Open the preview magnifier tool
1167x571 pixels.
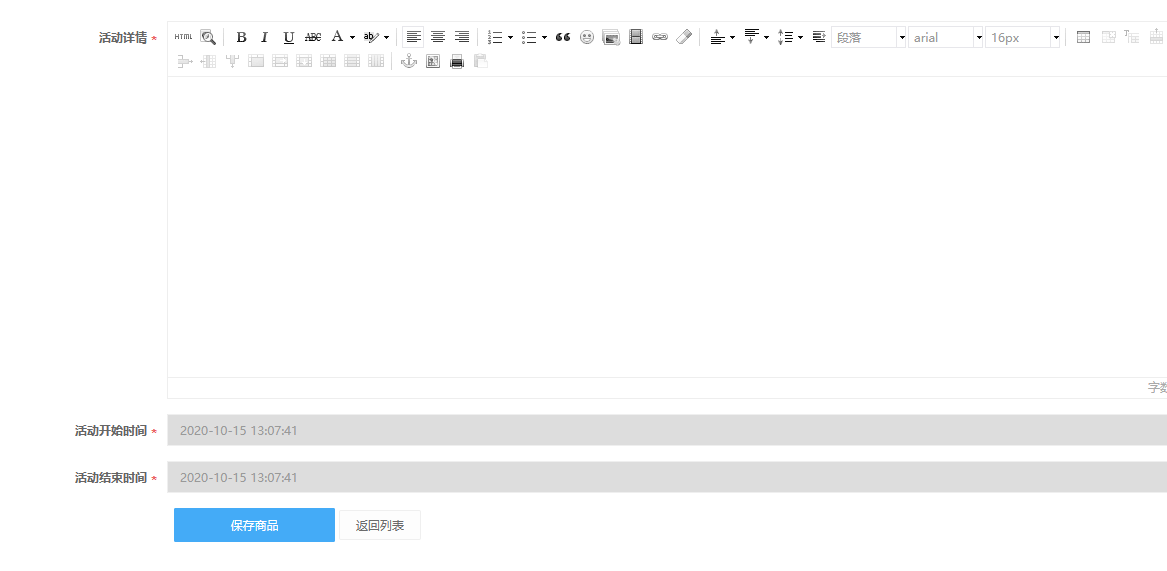(208, 36)
